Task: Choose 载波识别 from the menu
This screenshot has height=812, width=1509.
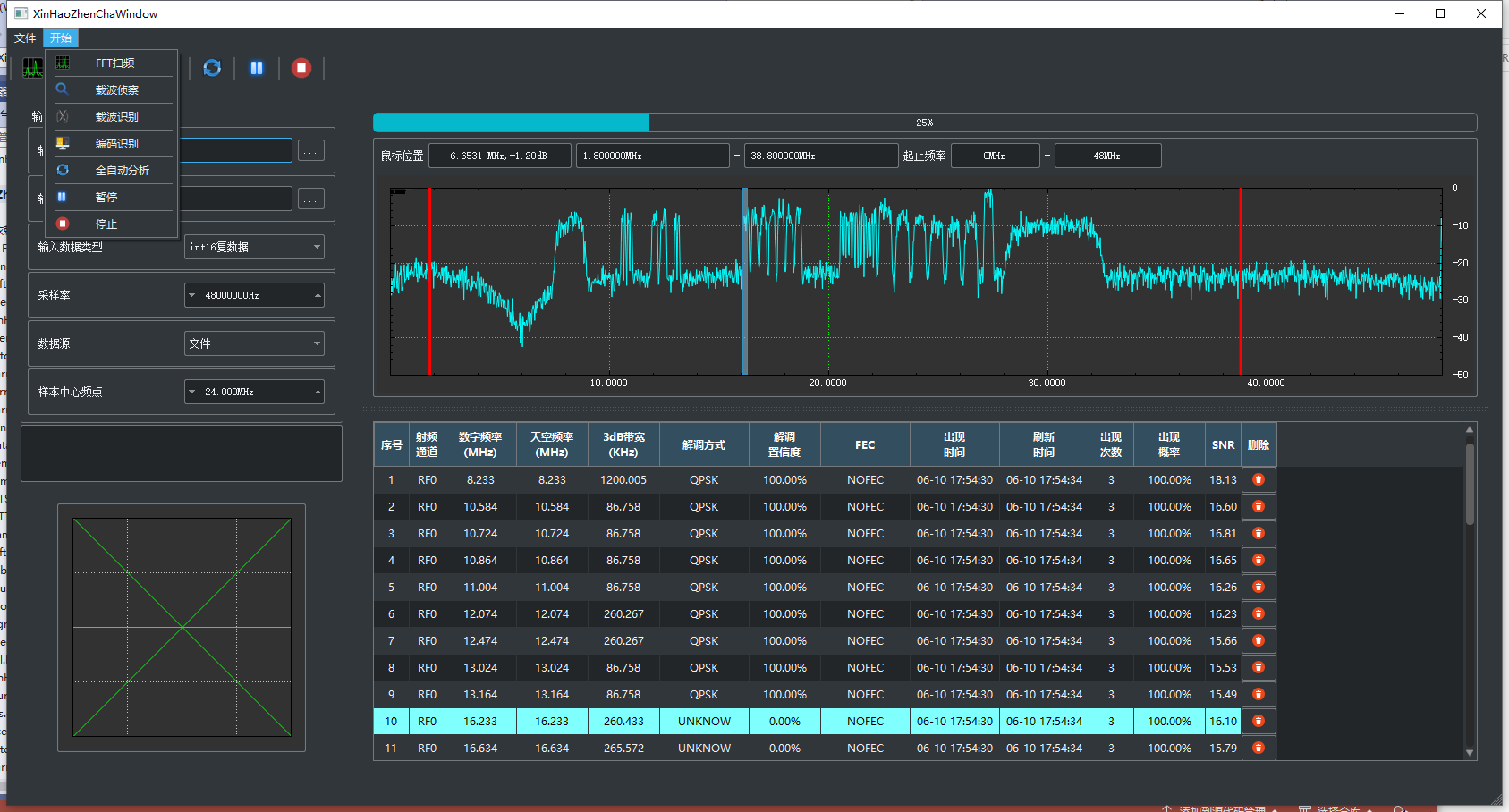Action: [112, 117]
